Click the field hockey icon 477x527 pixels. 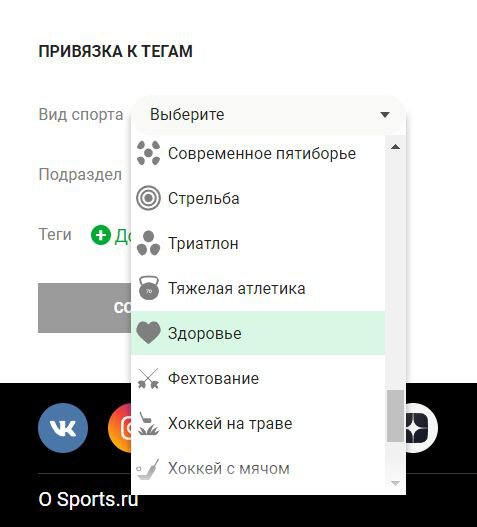[148, 423]
